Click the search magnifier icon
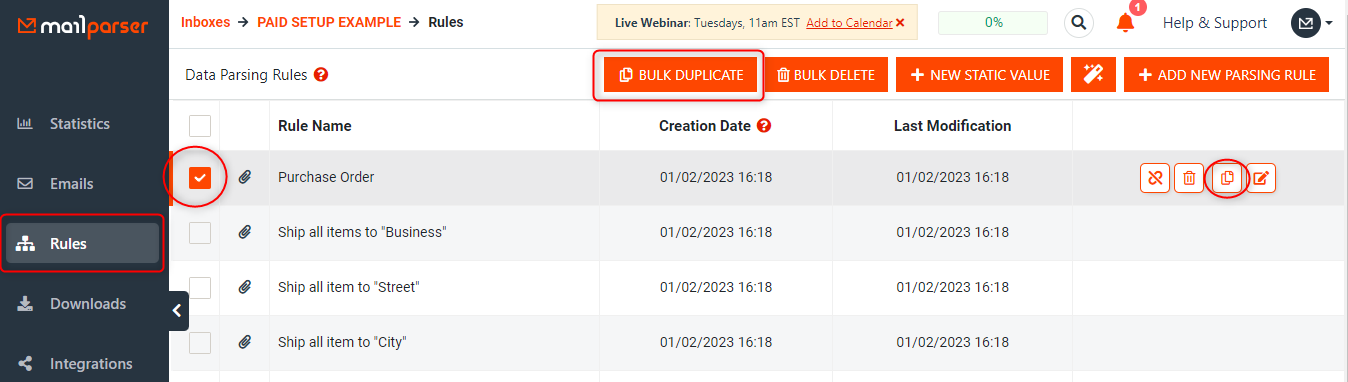1348x382 pixels. tap(1079, 22)
